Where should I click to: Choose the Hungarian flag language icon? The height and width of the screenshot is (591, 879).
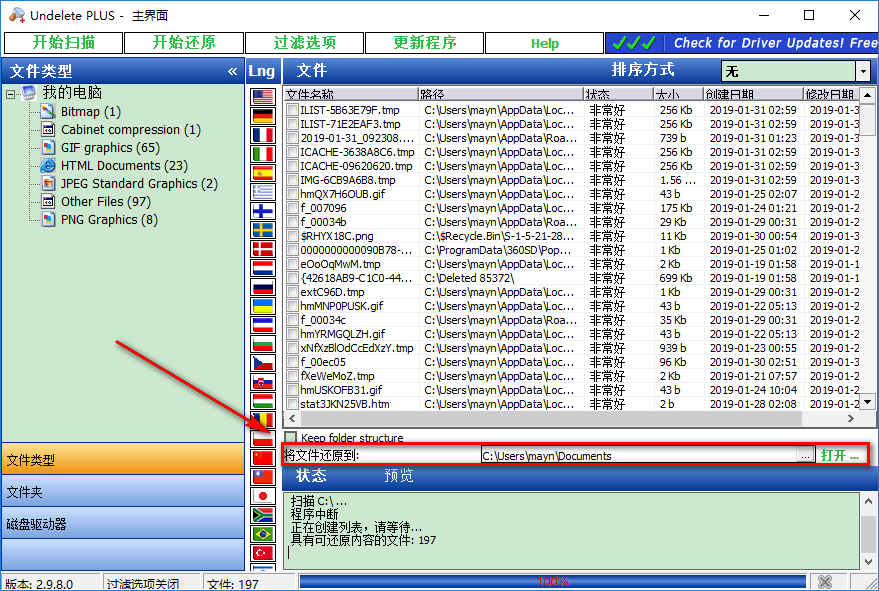(x=262, y=401)
